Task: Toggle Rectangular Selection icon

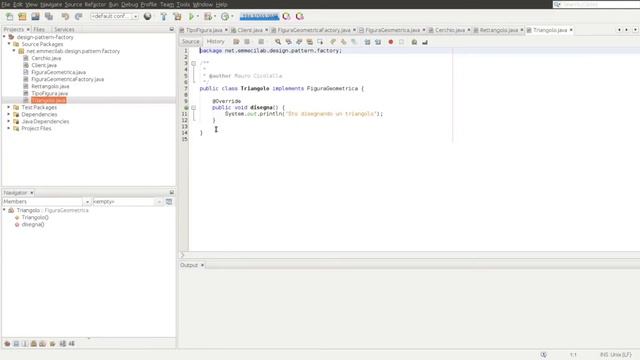Action: tap(320, 42)
